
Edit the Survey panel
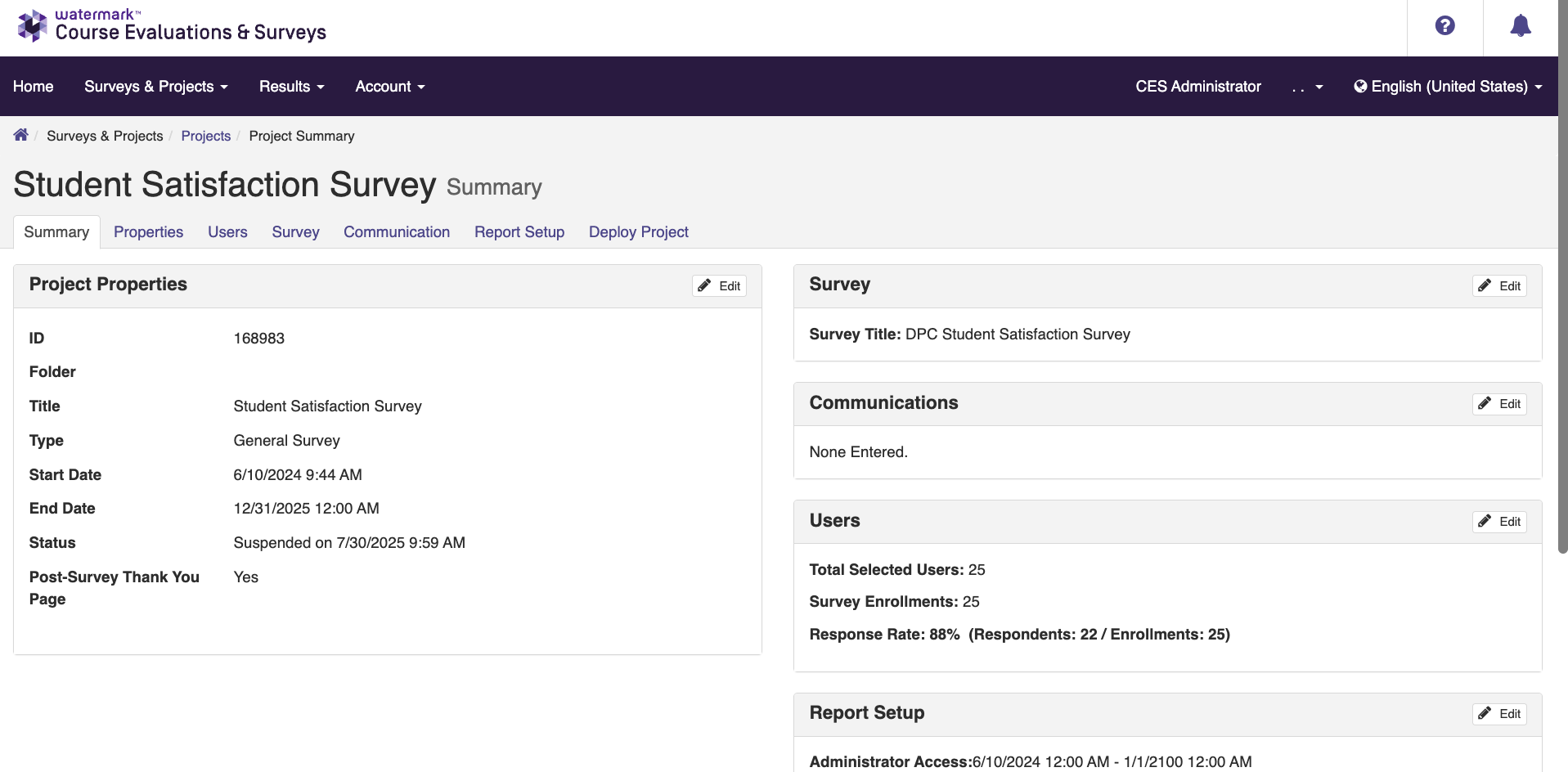tap(1499, 285)
